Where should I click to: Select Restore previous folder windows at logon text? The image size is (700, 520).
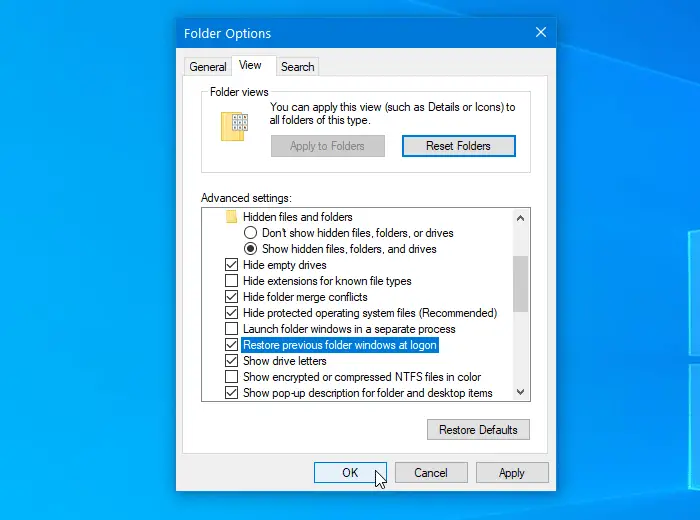point(340,345)
